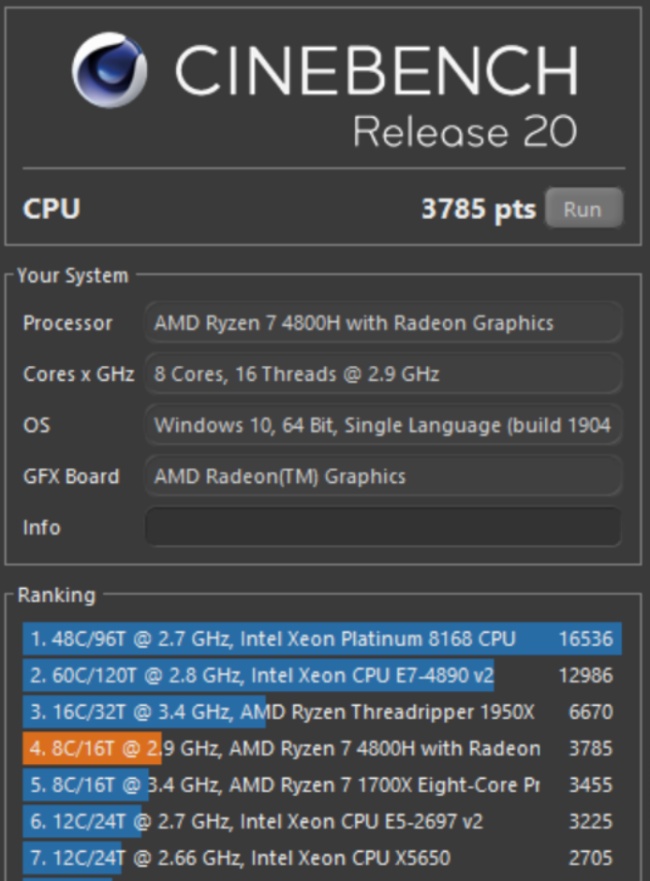
Task: Select the Xeon E5-2697 v2 ranking entry
Action: pyautogui.click(x=322, y=821)
